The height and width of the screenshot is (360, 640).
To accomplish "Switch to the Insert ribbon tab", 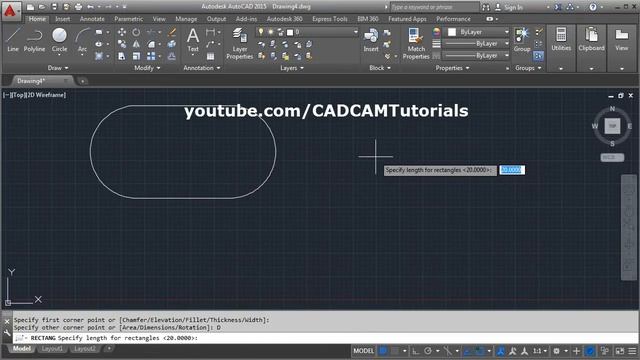I will coord(62,19).
